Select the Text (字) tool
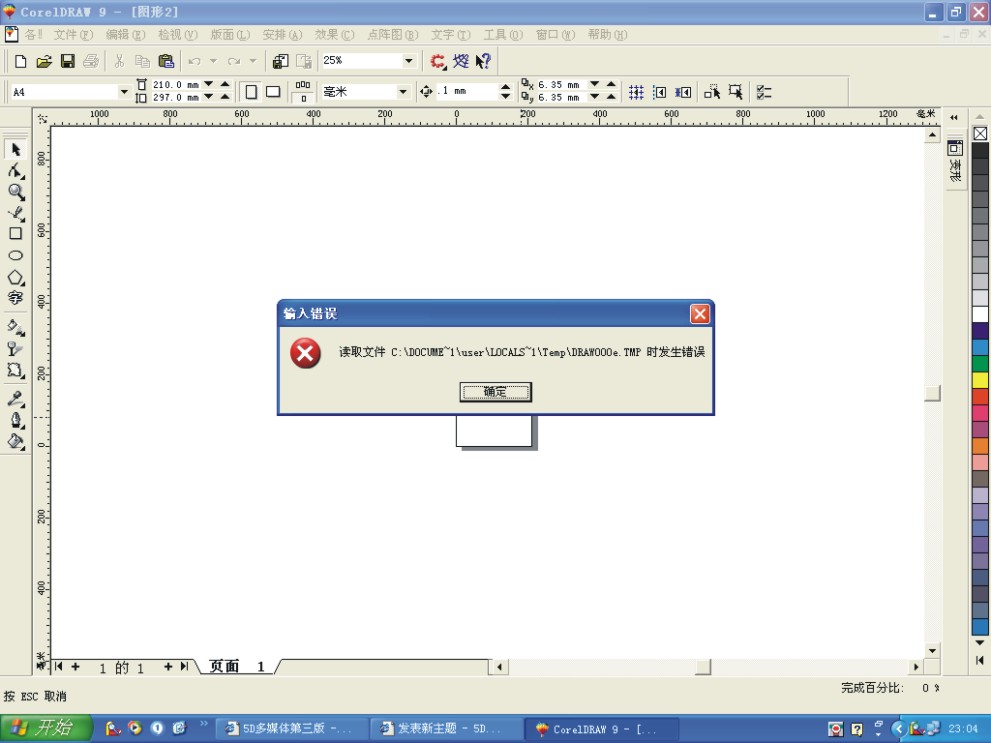This screenshot has width=991, height=743. (x=16, y=298)
